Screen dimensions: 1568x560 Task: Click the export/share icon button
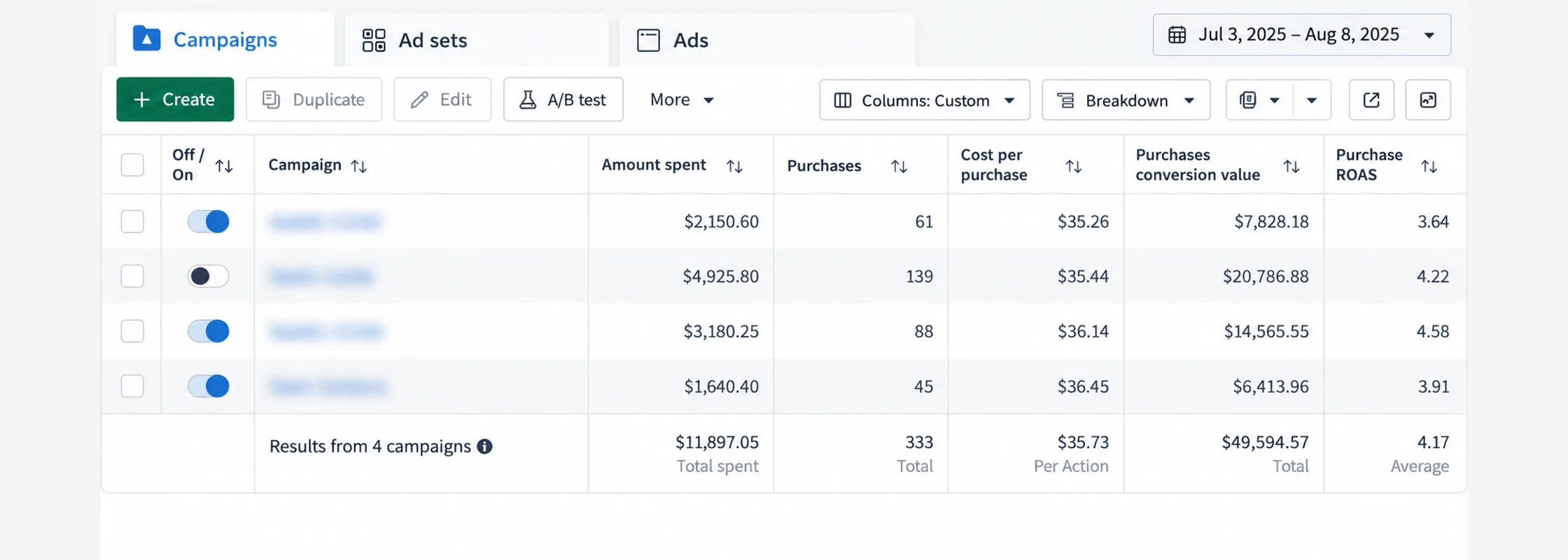tap(1371, 100)
